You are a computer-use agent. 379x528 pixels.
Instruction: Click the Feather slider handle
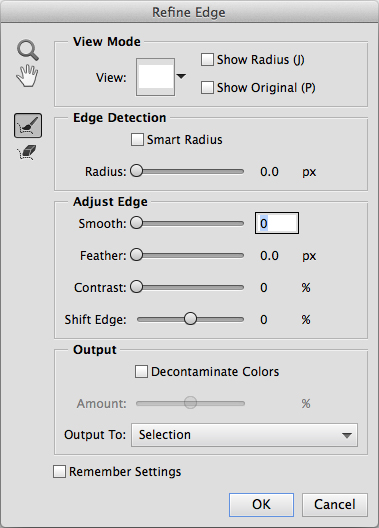click(x=137, y=255)
